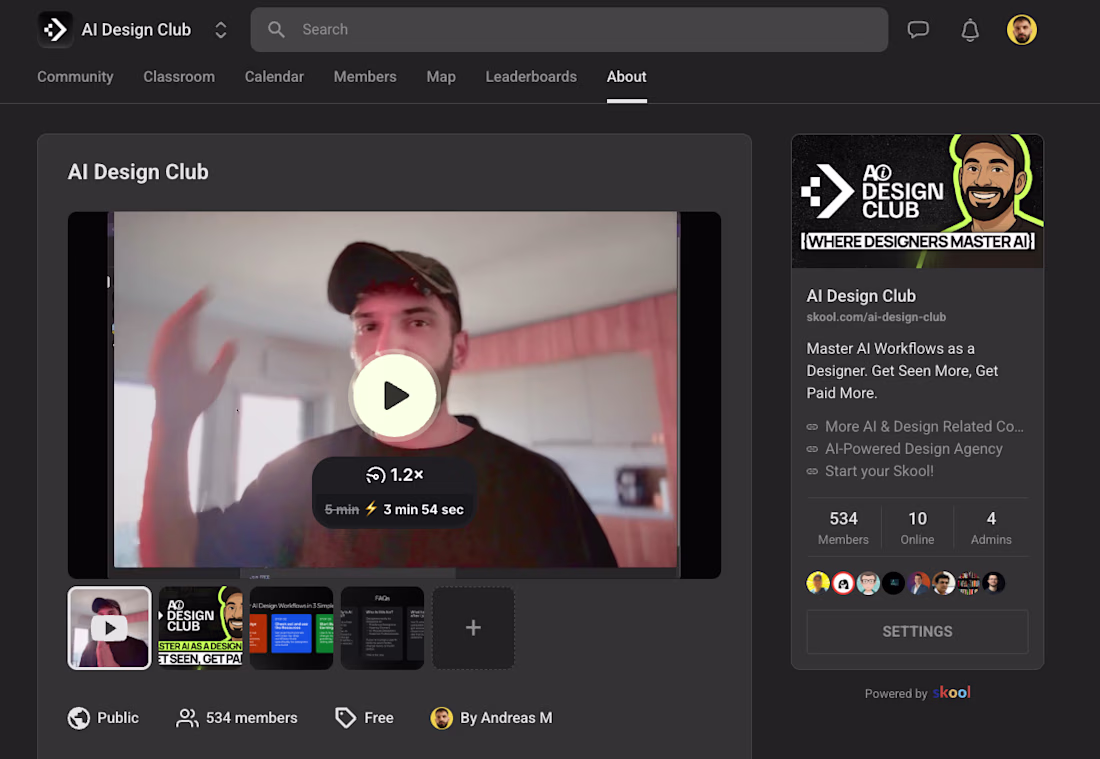Image resolution: width=1100 pixels, height=759 pixels.
Task: Open the chat messages icon
Action: pyautogui.click(x=918, y=29)
